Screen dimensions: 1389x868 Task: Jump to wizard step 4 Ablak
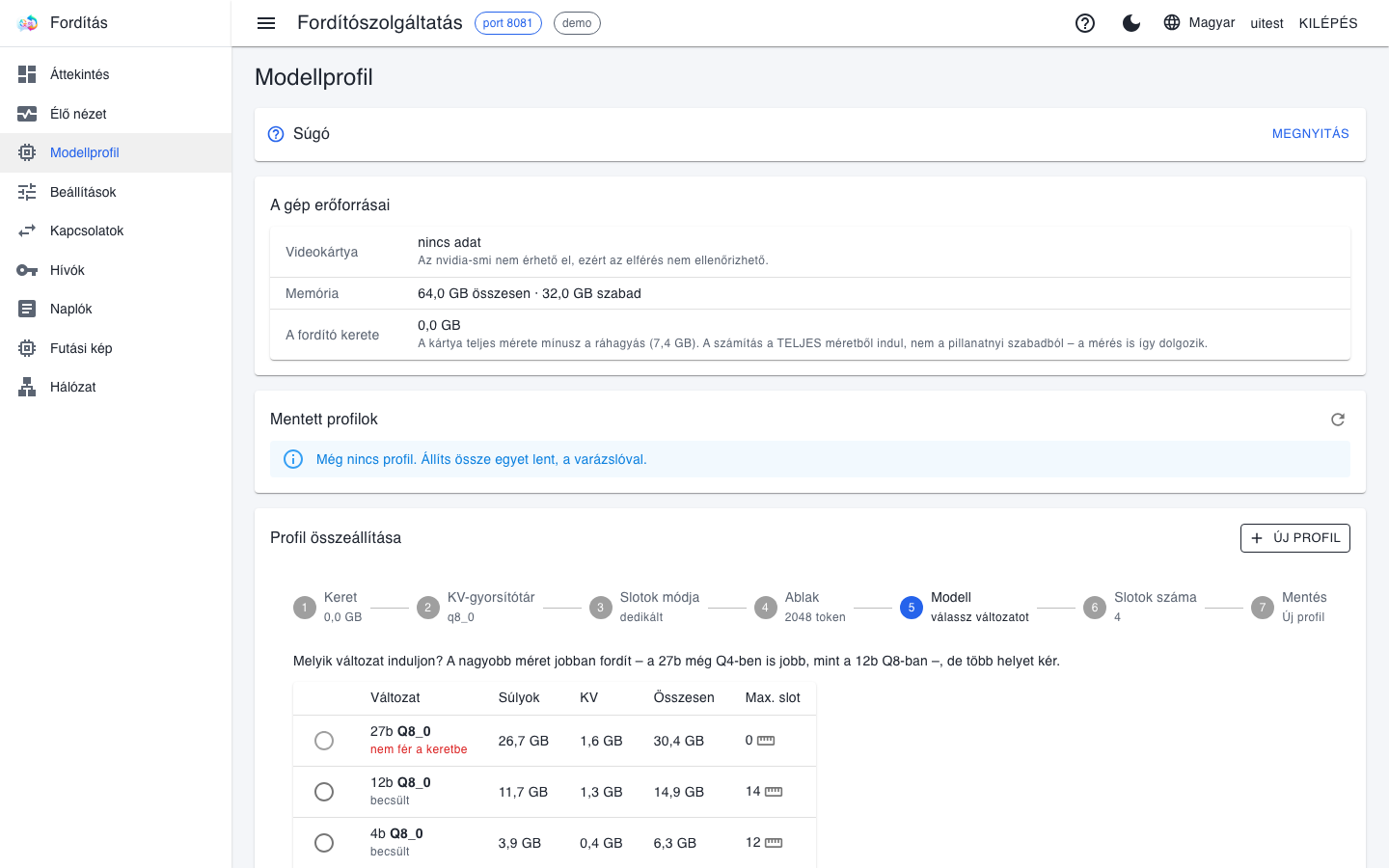pyautogui.click(x=800, y=608)
